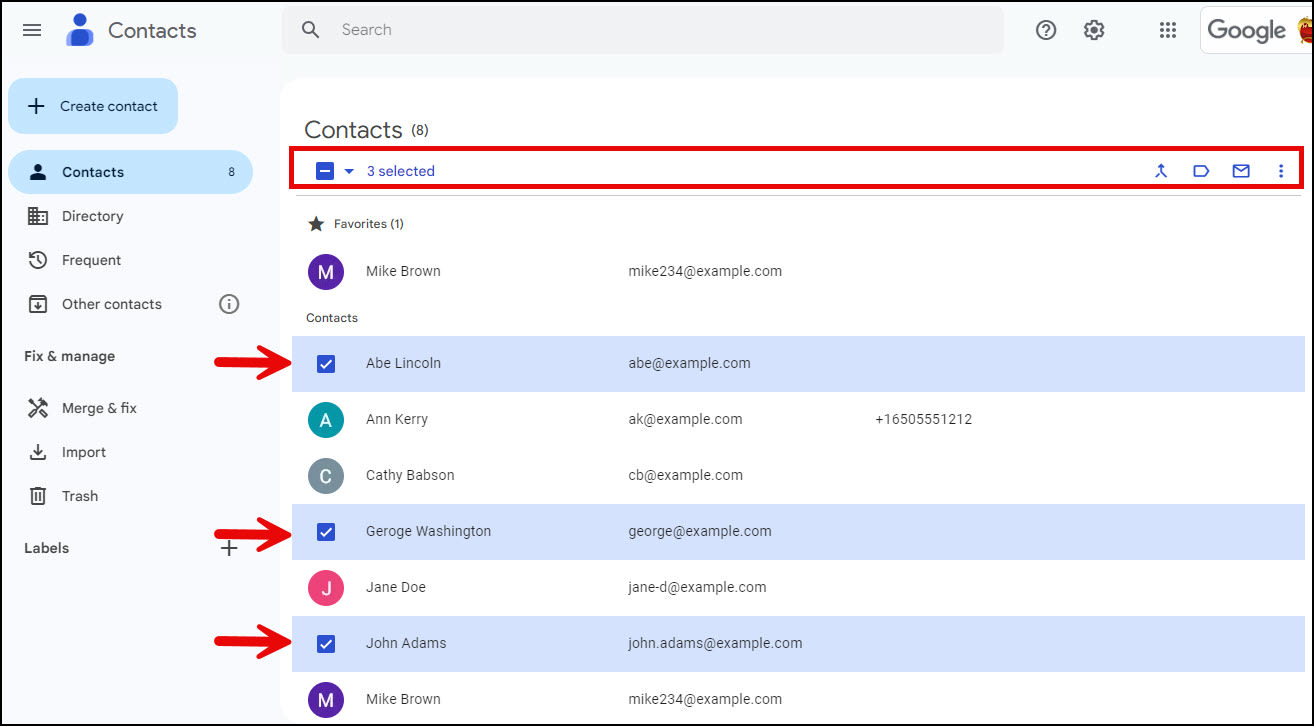Open the main navigation hamburger menu
The height and width of the screenshot is (726, 1314).
point(31,30)
